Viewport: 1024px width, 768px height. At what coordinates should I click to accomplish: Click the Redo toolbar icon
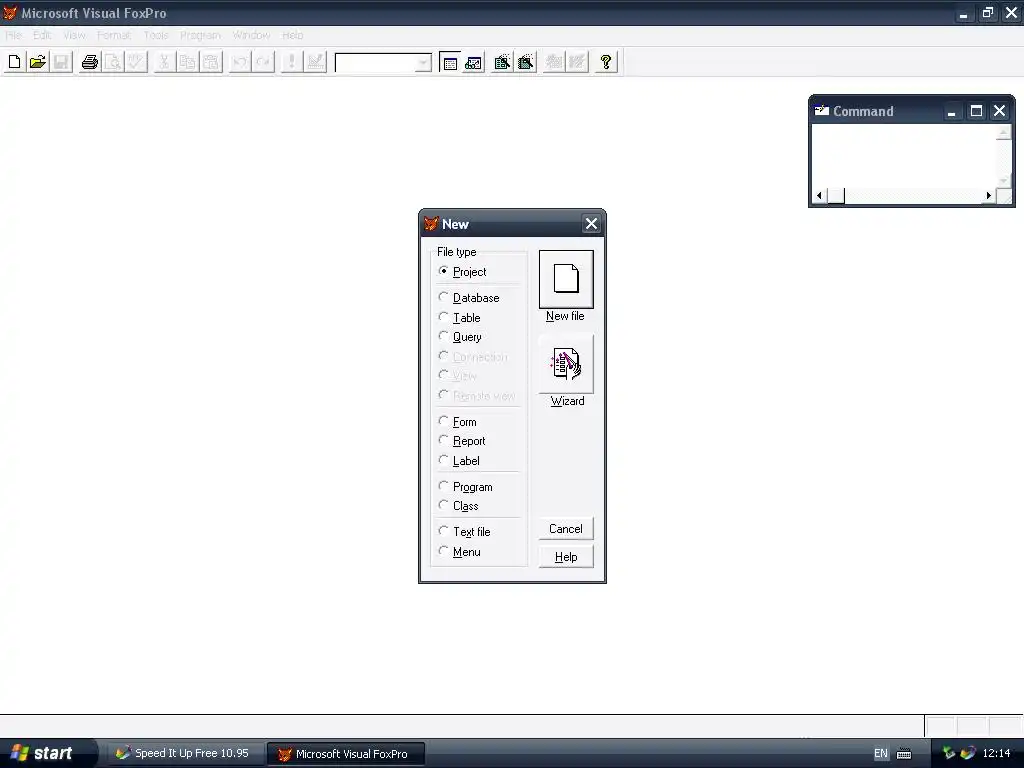pos(263,62)
